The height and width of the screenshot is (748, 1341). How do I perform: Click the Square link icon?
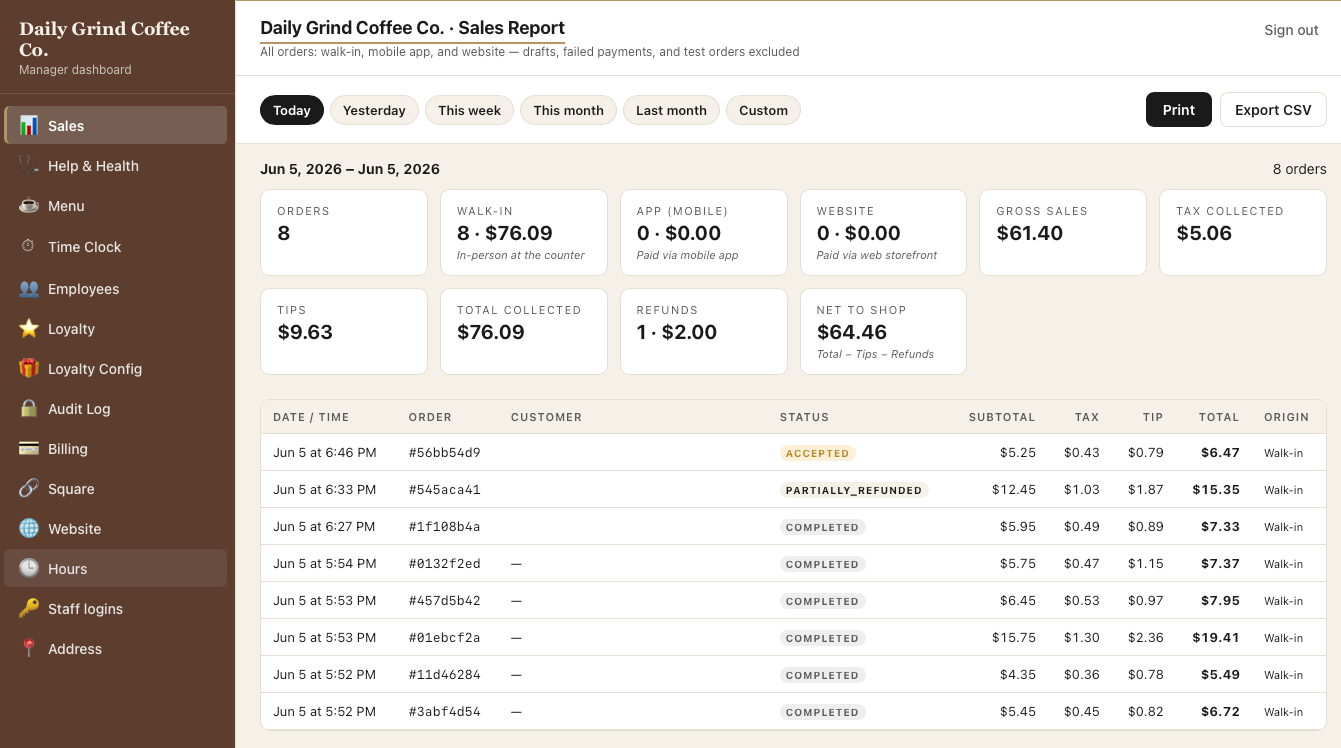coord(29,489)
